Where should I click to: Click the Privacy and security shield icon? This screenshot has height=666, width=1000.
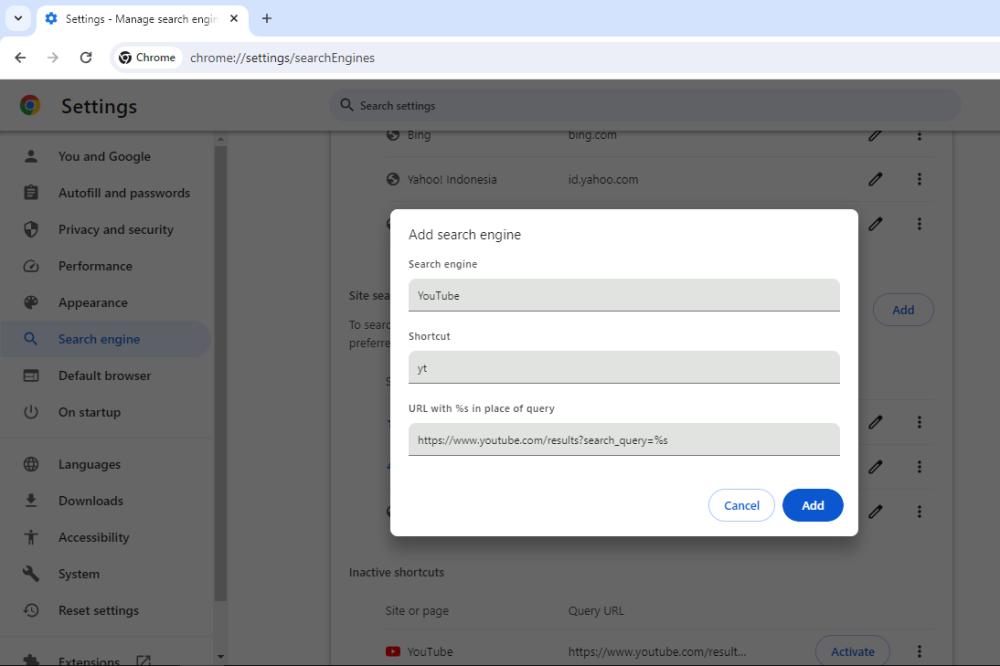[31, 230]
